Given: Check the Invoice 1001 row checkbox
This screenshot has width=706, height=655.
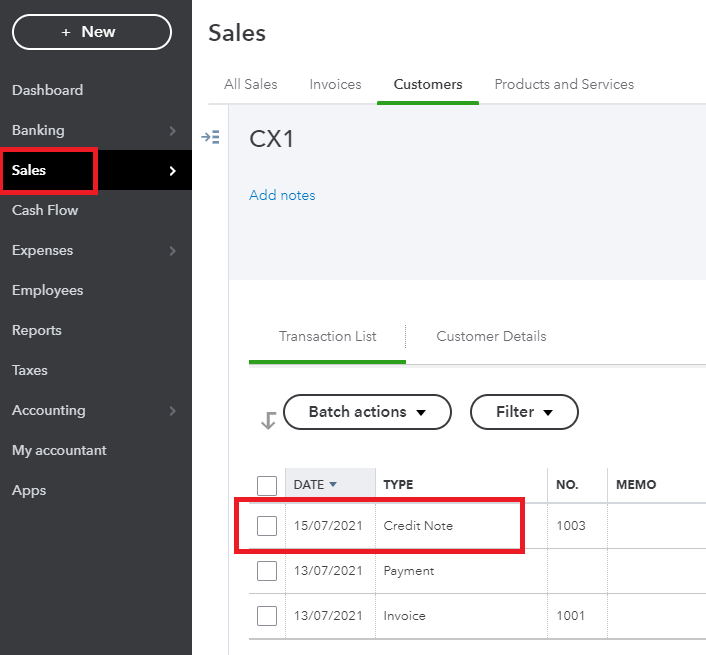Looking at the screenshot, I should point(267,616).
